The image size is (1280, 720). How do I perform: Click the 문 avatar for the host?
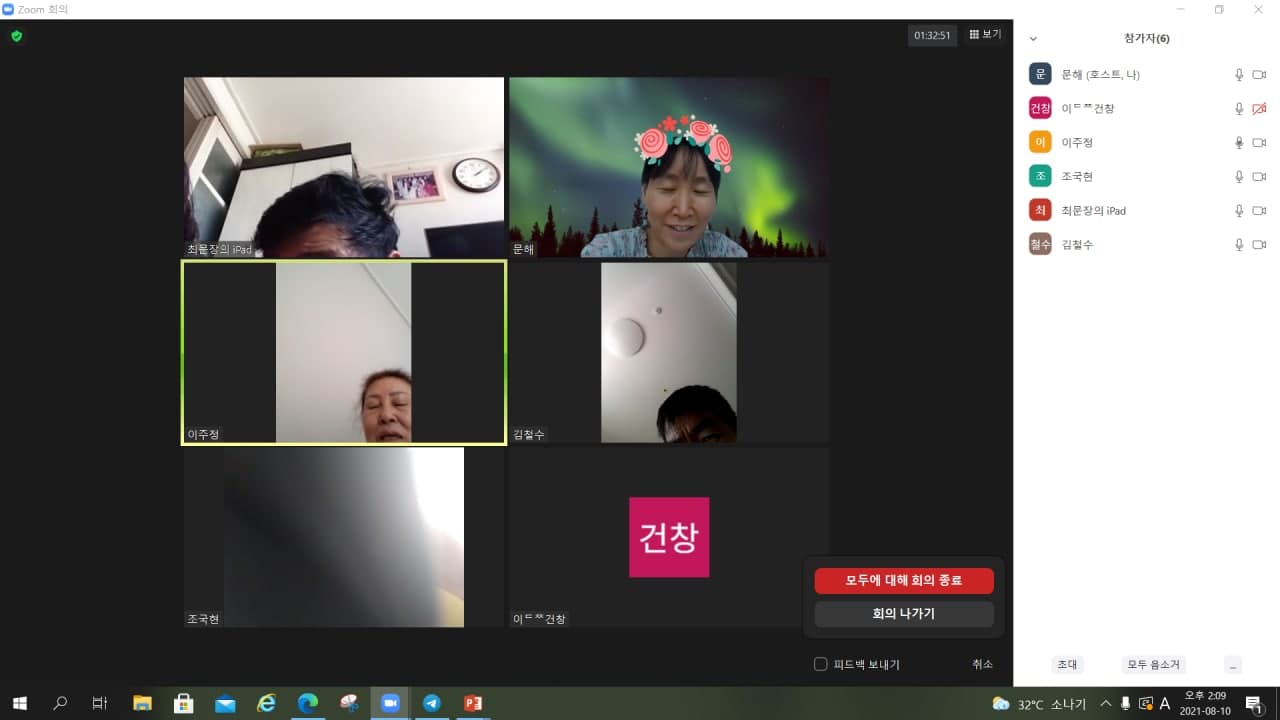click(1040, 74)
